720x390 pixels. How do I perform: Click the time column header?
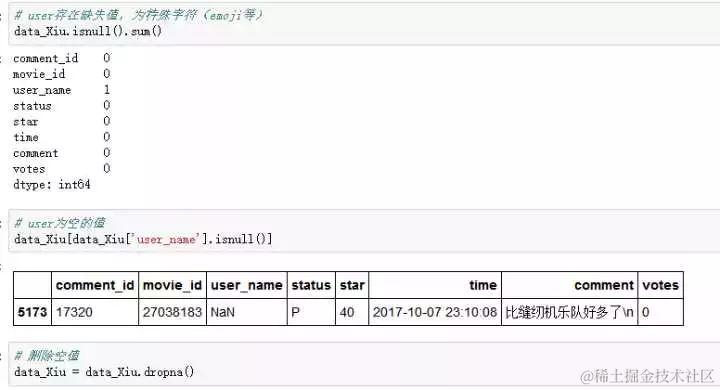[435, 285]
